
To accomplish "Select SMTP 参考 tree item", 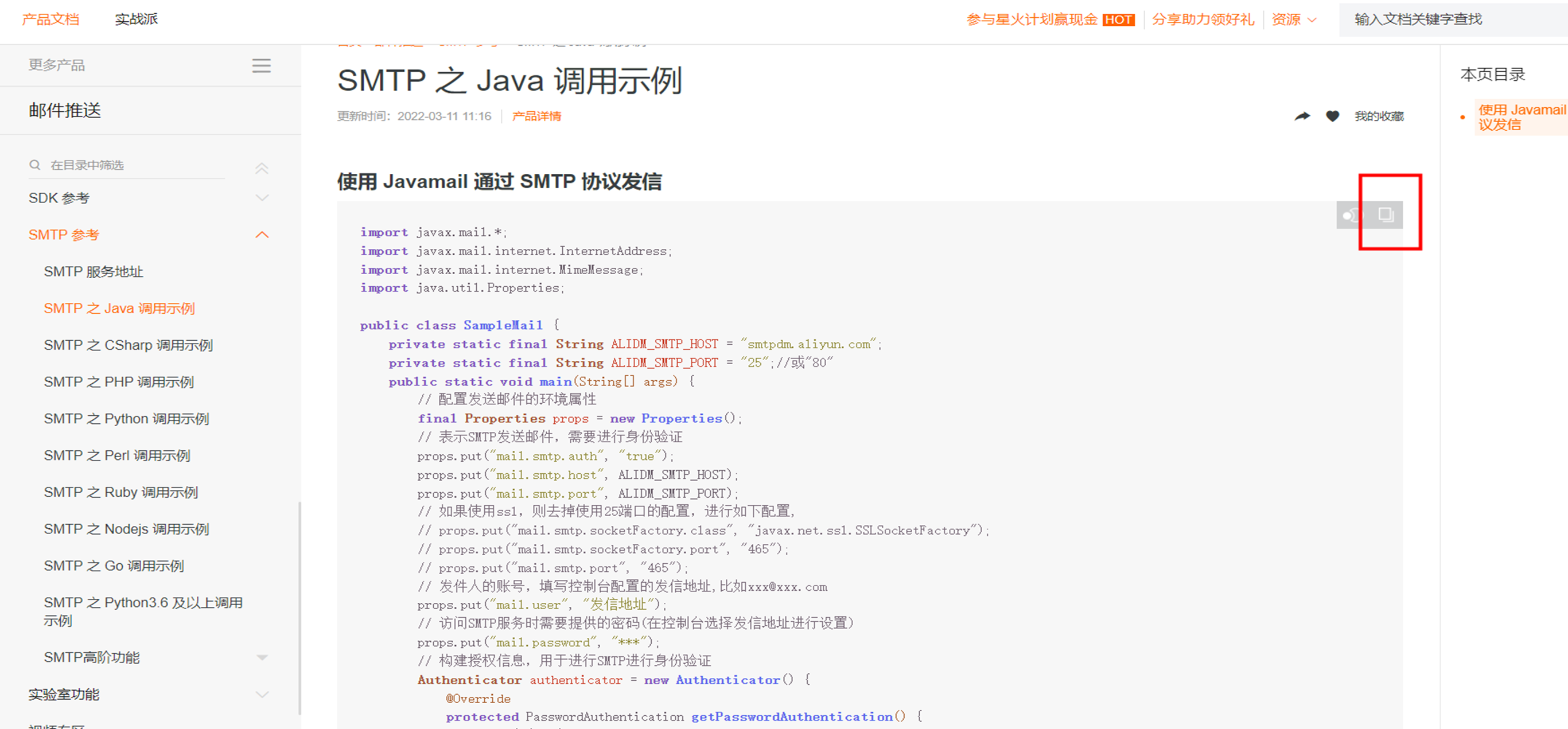I will coord(64,235).
